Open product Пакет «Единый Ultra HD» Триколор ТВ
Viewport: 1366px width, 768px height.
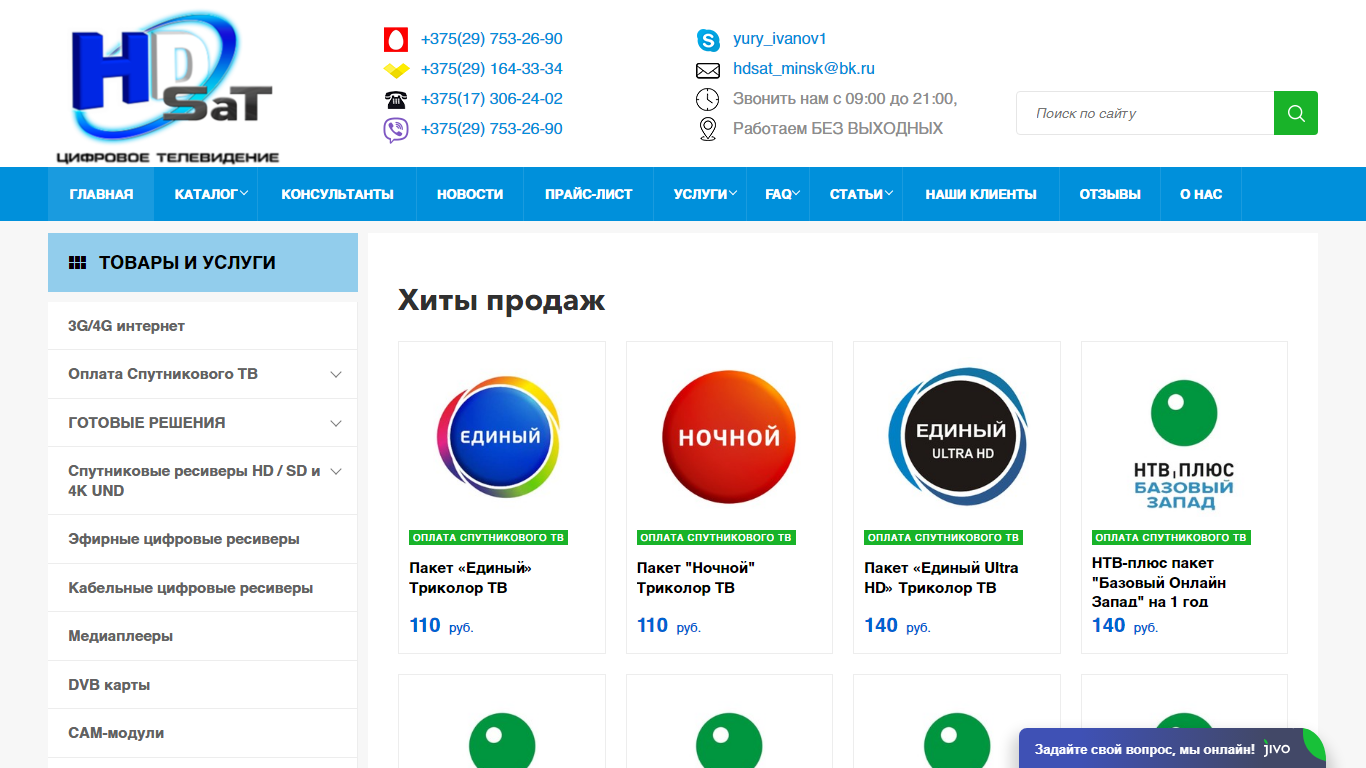click(x=941, y=578)
